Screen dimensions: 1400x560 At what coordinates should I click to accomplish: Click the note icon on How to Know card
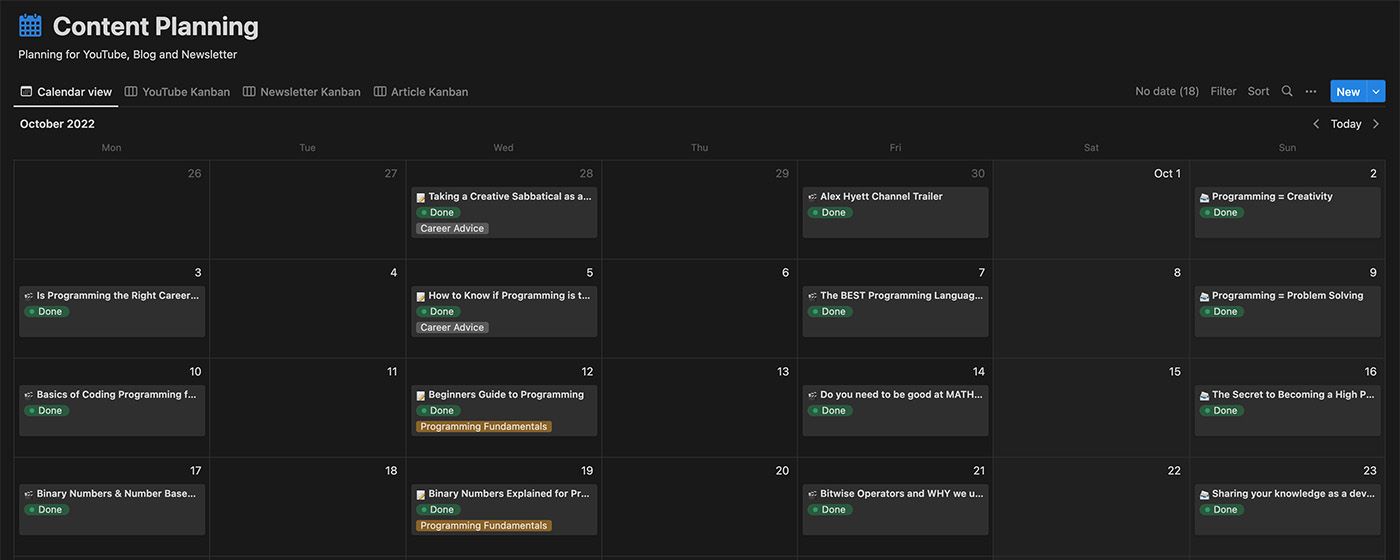click(421, 296)
